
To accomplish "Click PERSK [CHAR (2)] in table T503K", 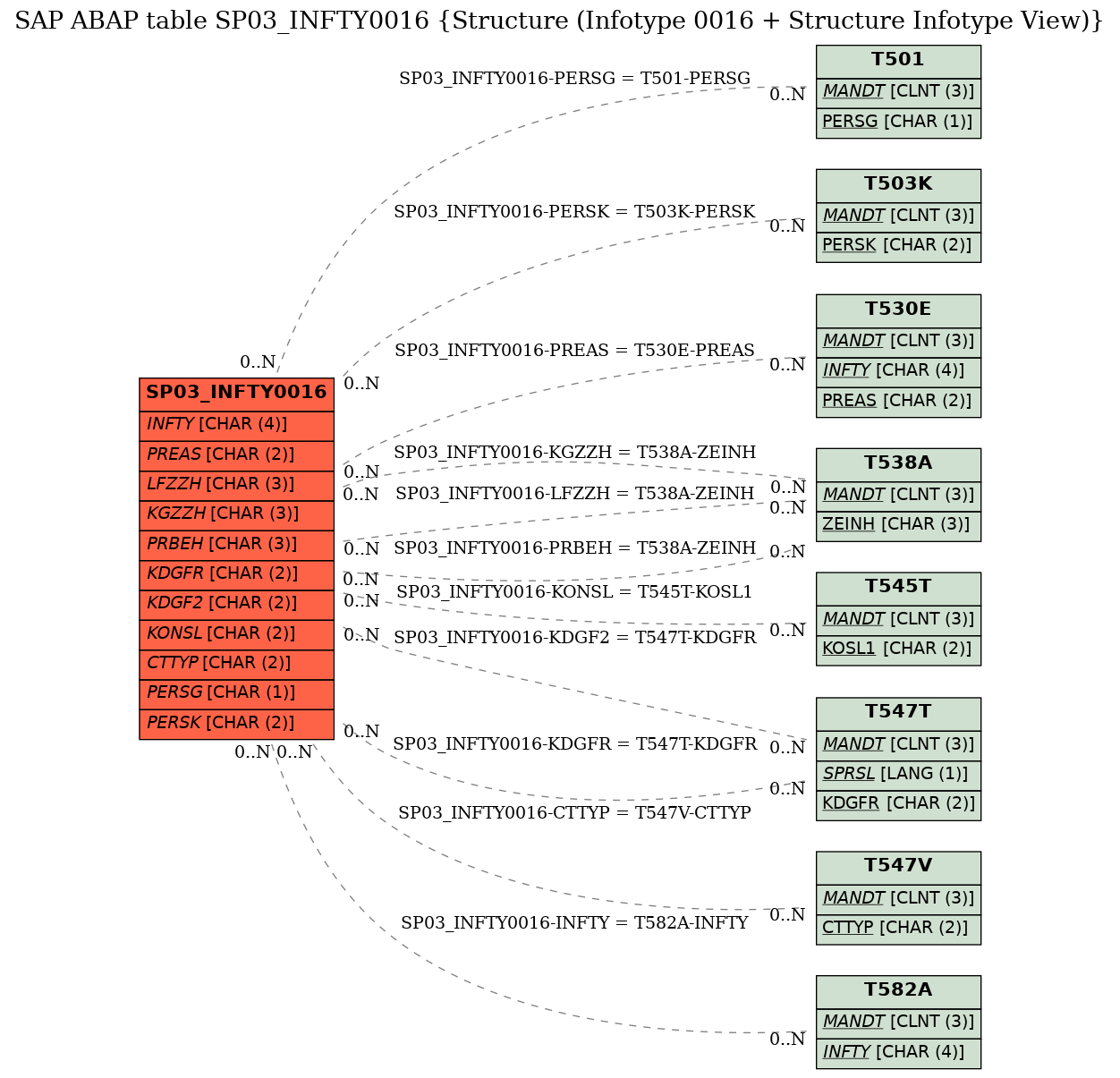I will click(898, 247).
